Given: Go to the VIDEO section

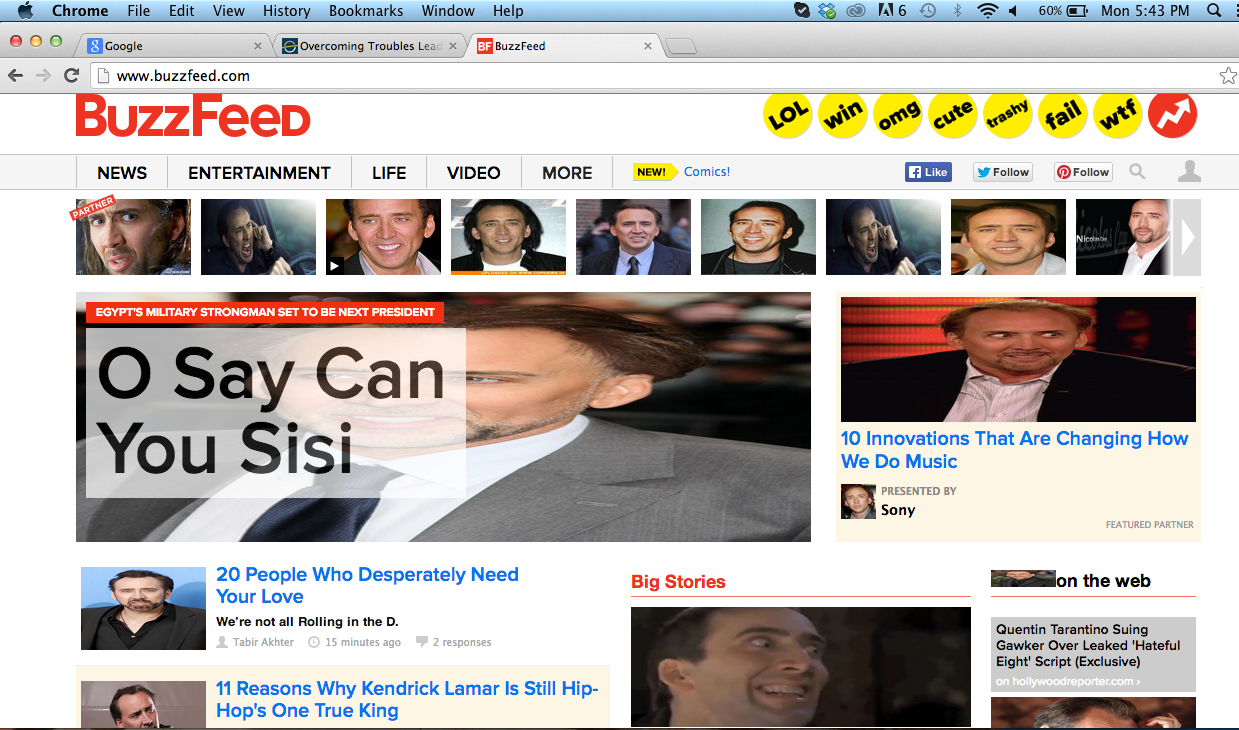Looking at the screenshot, I should 474,173.
